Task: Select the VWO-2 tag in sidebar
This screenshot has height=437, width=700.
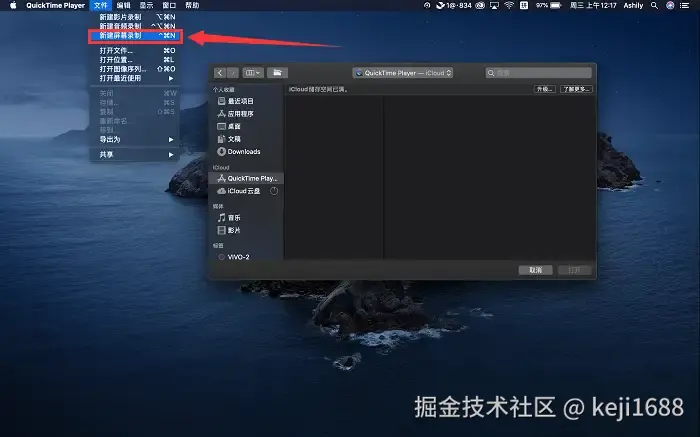Action: coord(246,257)
